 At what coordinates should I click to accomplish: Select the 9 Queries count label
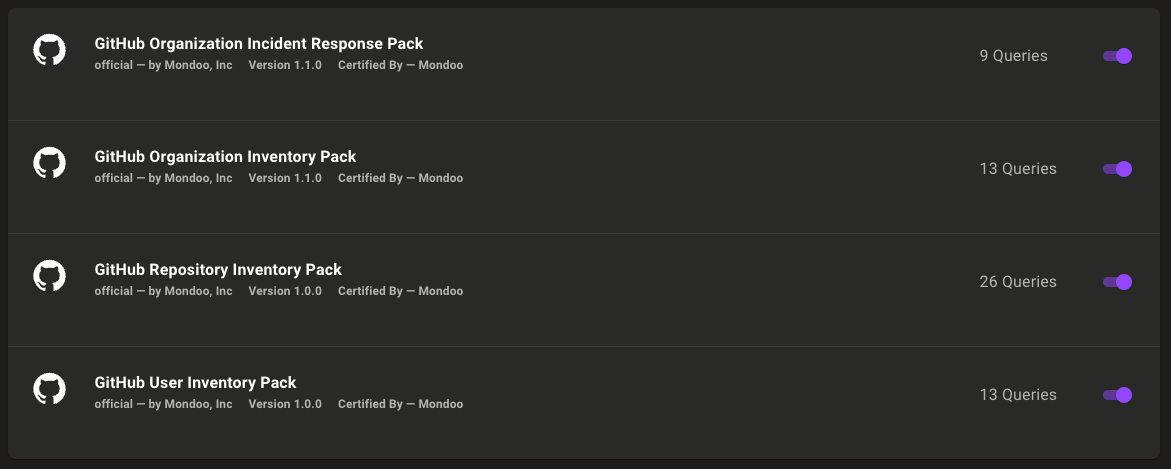pos(1013,56)
